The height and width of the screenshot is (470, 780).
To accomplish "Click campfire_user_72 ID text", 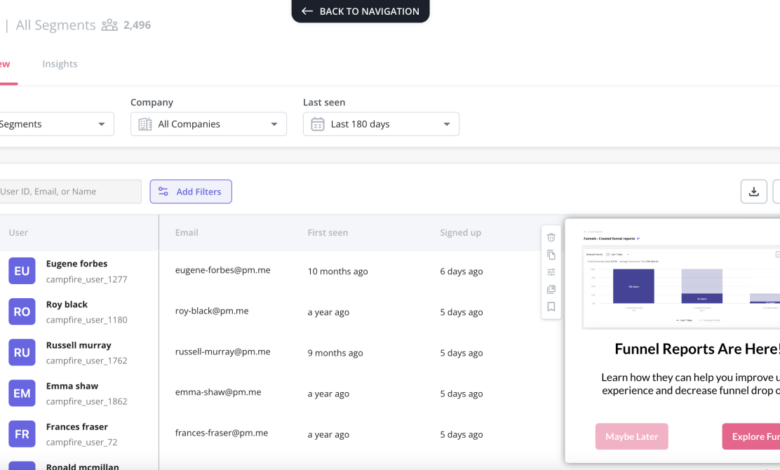I will 82,442.
